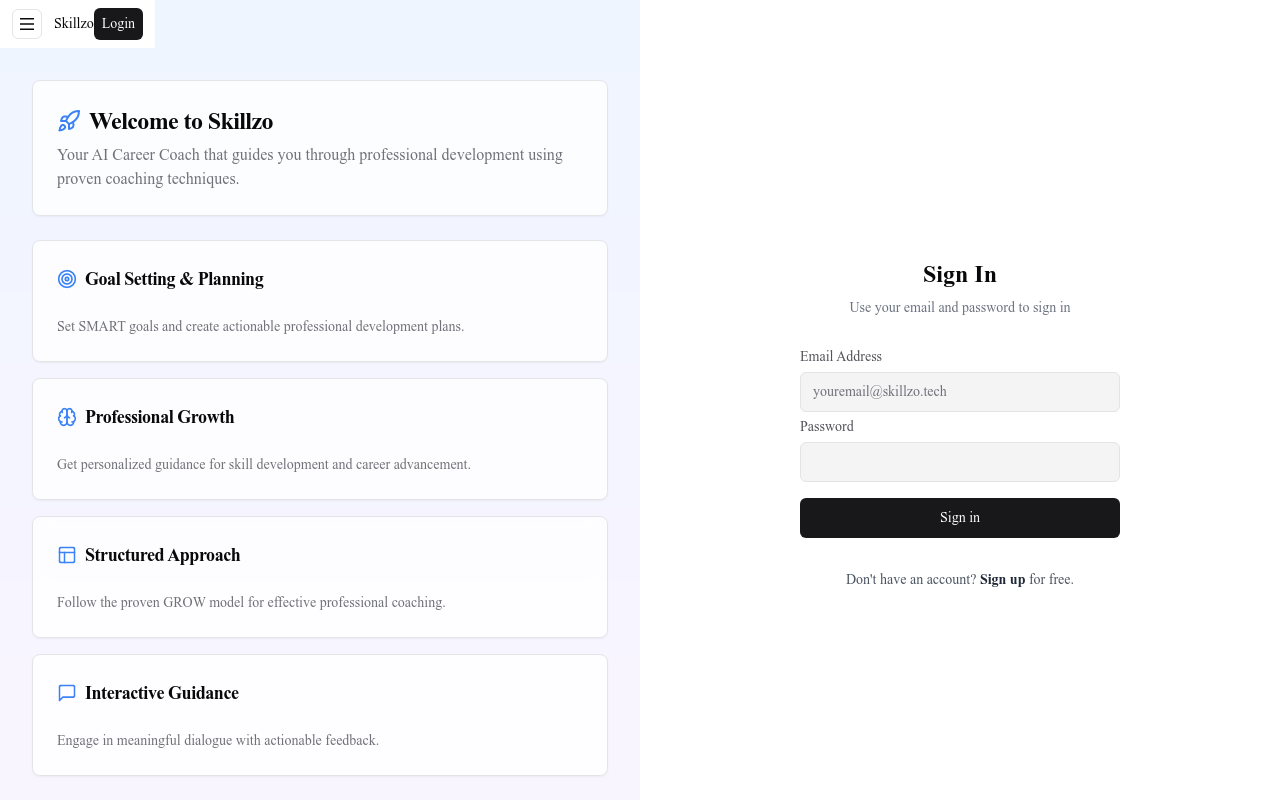Screen dimensions: 1280x800
Task: Focus the Email Address input field
Action: tap(960, 392)
